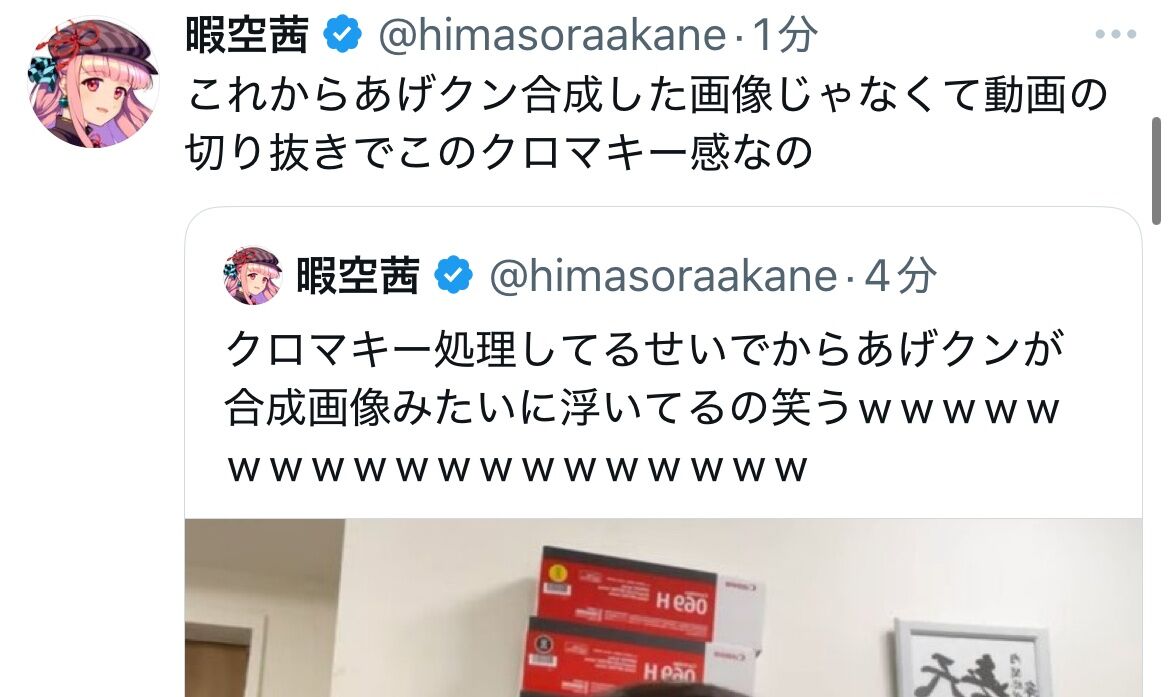Open the display name 暇空茜 on main tweet
This screenshot has width=1170, height=697.
pyautogui.click(x=247, y=35)
